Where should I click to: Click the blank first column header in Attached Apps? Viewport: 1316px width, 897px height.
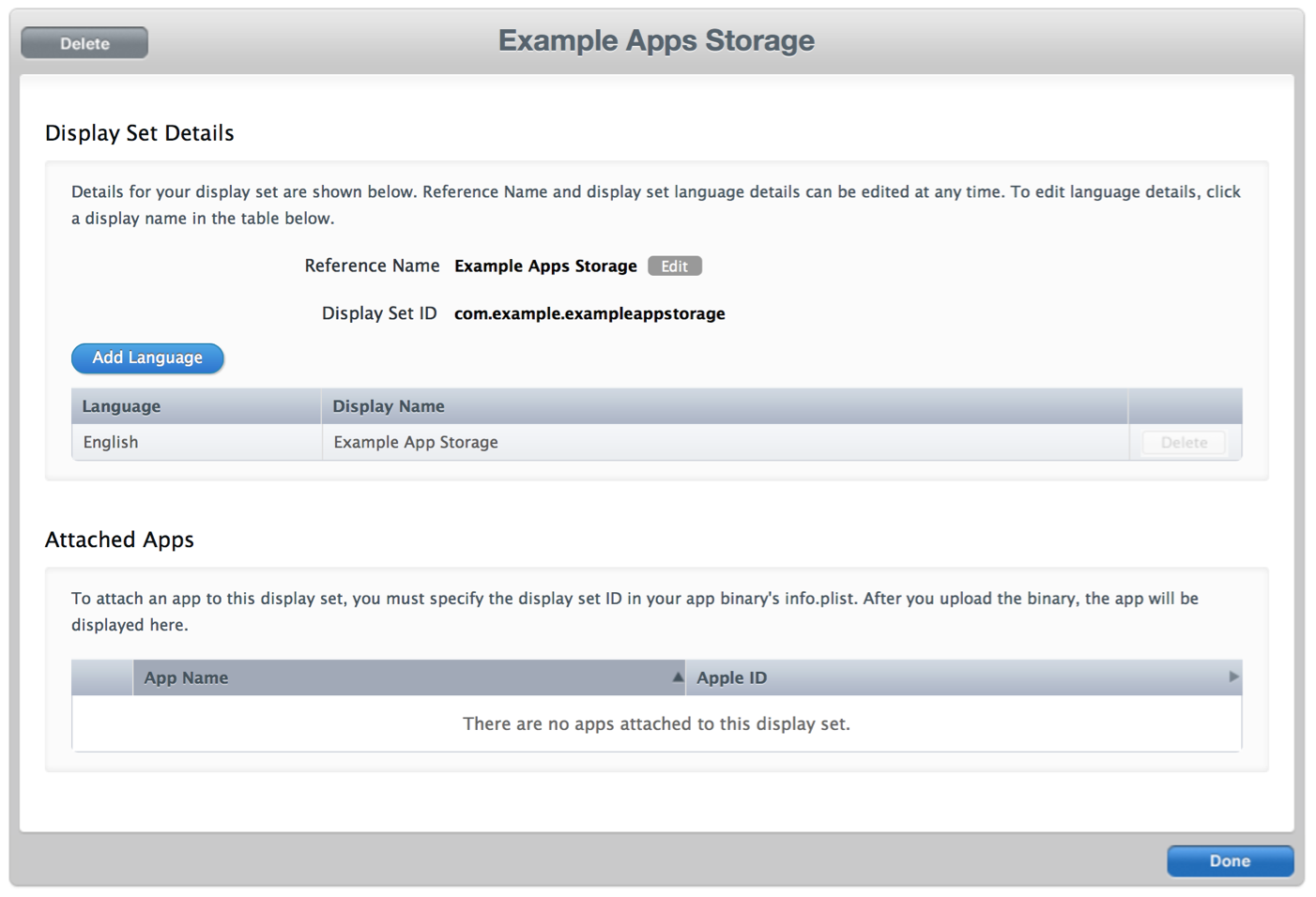pyautogui.click(x=102, y=677)
